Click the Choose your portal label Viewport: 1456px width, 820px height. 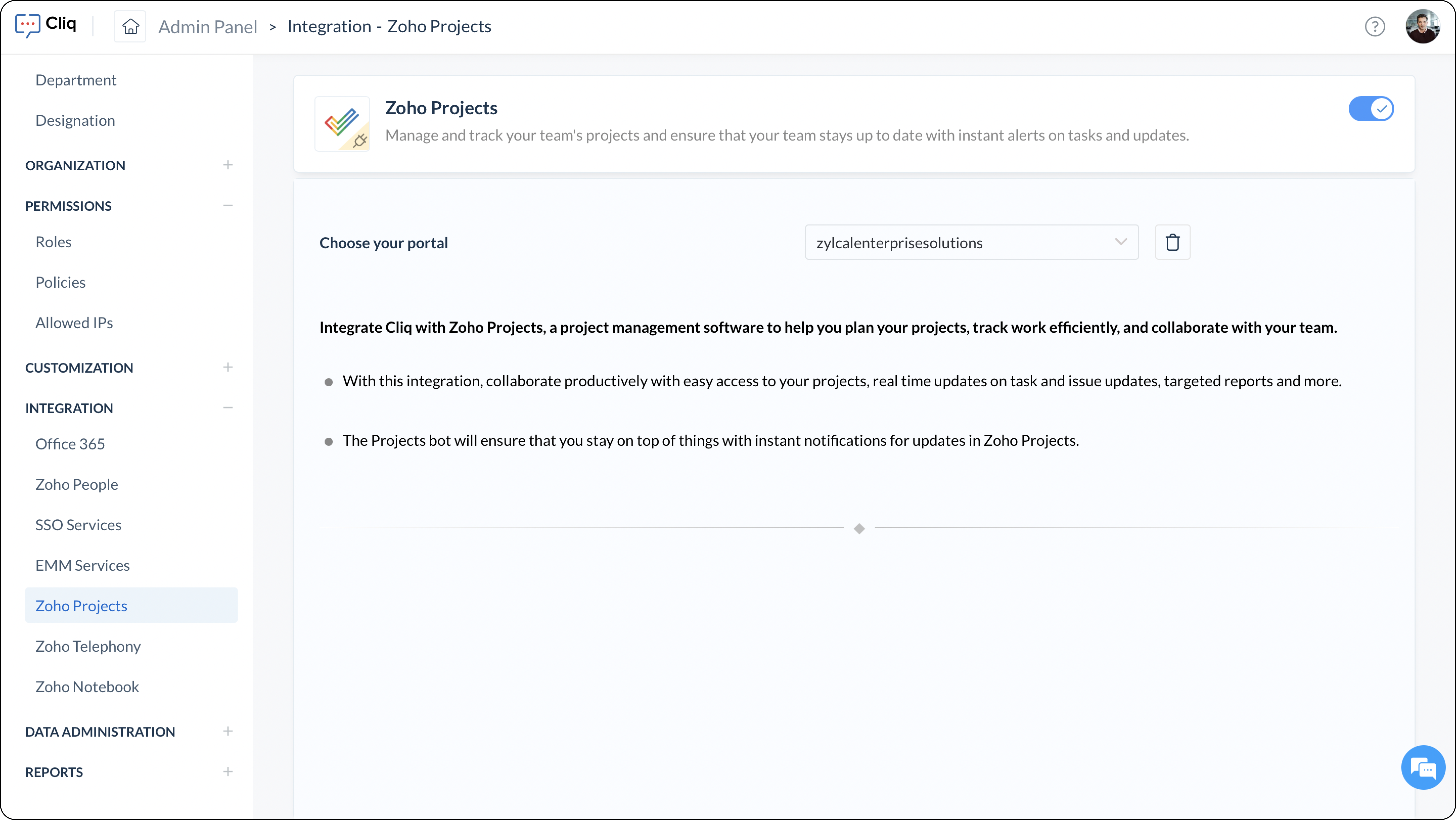(383, 243)
